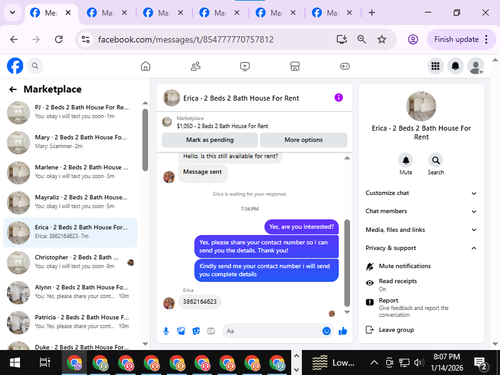Image resolution: width=500 pixels, height=375 pixels.
Task: Click the address bar URL
Action: pyautogui.click(x=186, y=40)
